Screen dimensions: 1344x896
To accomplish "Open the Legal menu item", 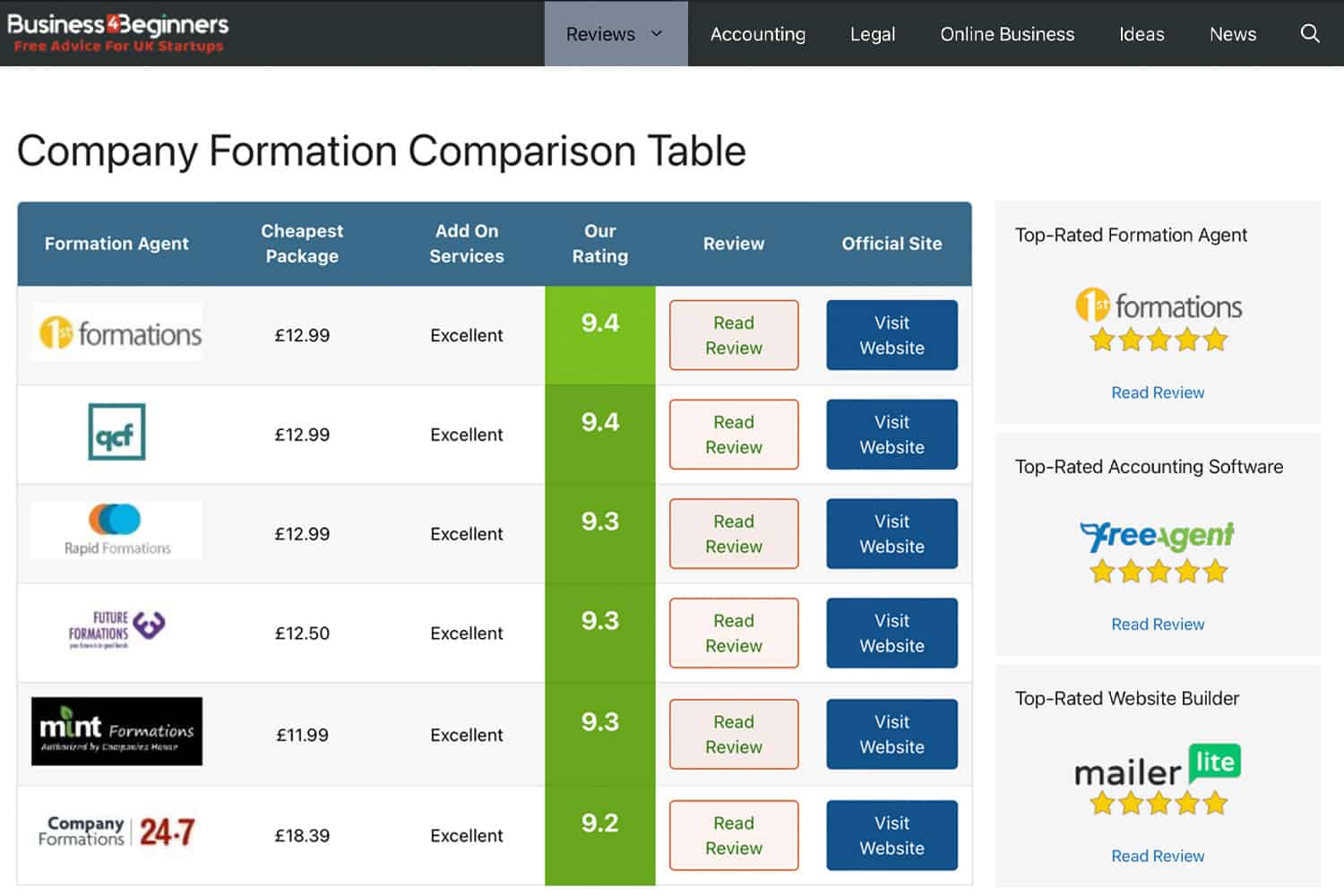I will tap(873, 34).
